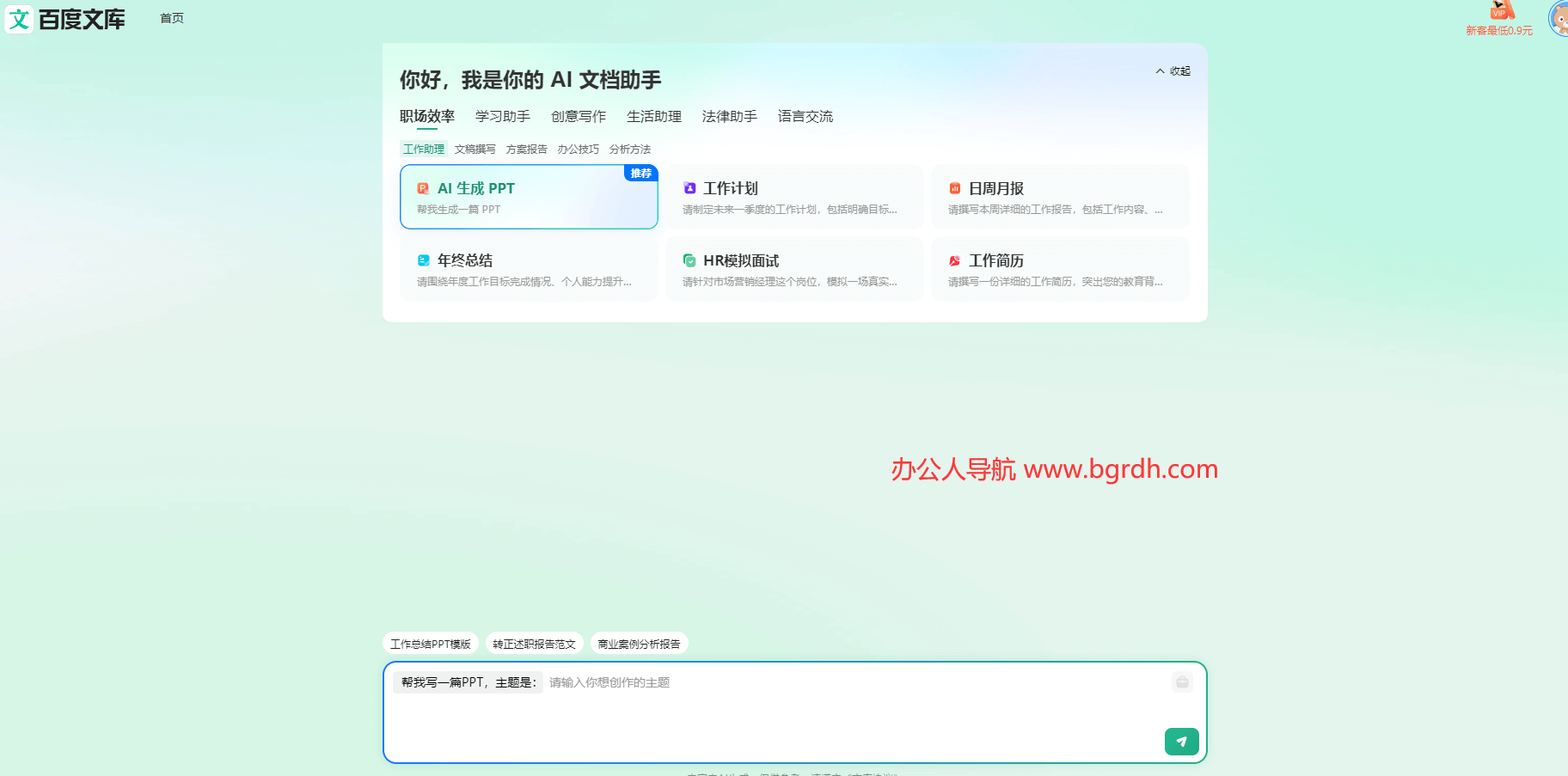
Task: Click the AI 生成 PPT card icon
Action: tap(423, 188)
